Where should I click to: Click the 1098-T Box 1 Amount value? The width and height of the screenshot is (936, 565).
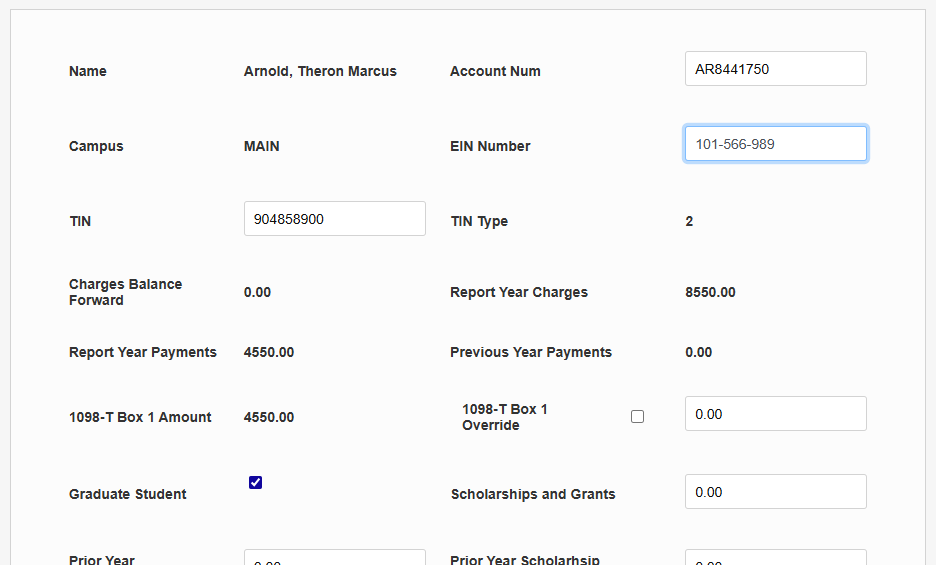click(x=269, y=417)
